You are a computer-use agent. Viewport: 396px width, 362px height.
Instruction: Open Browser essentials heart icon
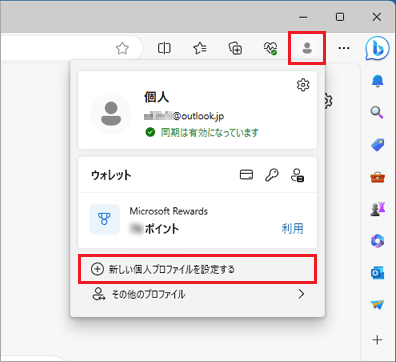click(x=271, y=49)
